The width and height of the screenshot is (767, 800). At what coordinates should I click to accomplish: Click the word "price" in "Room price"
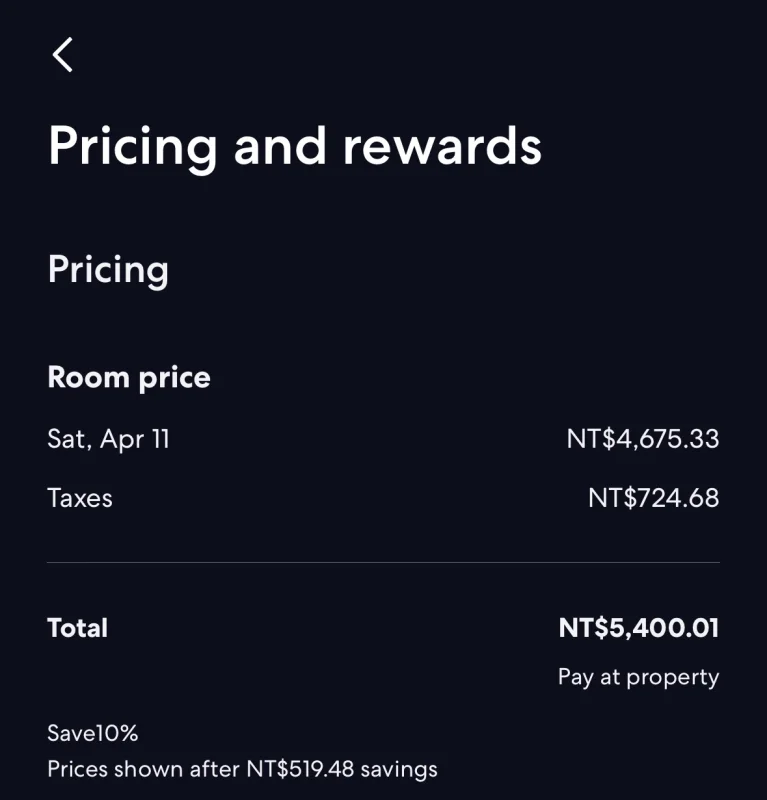pos(174,378)
